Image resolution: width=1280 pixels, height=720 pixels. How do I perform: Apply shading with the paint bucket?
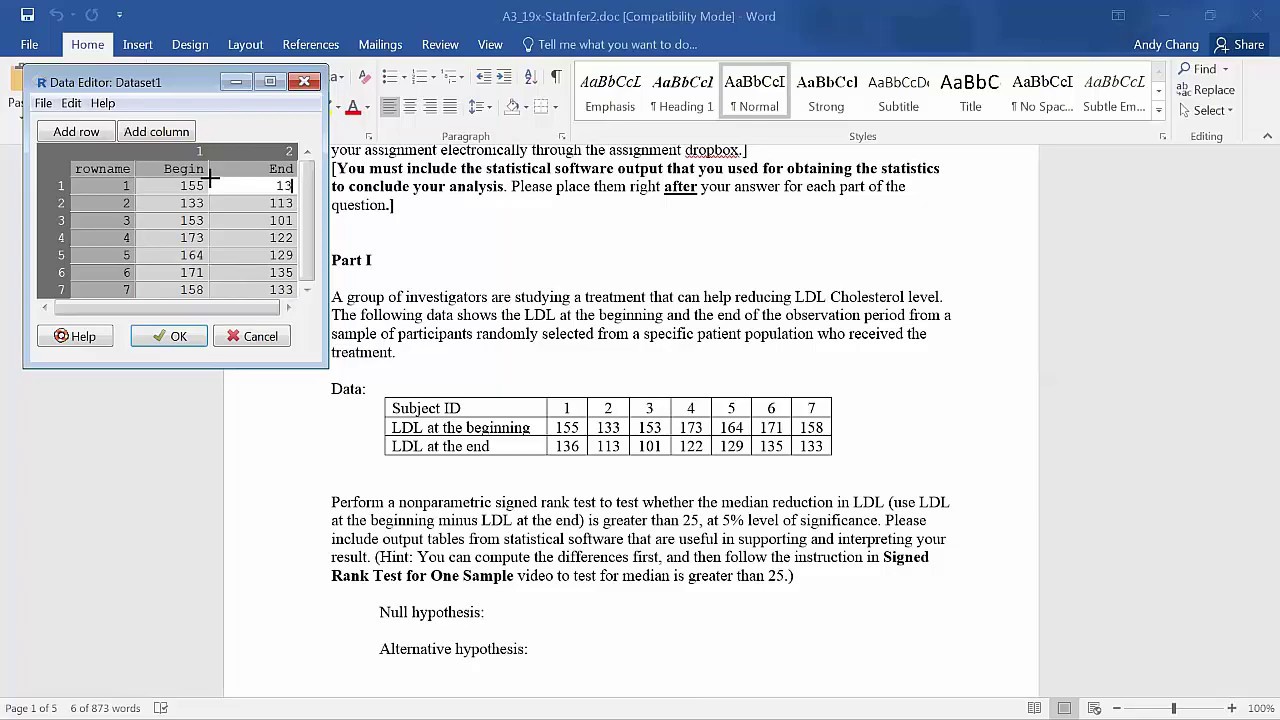pos(512,107)
